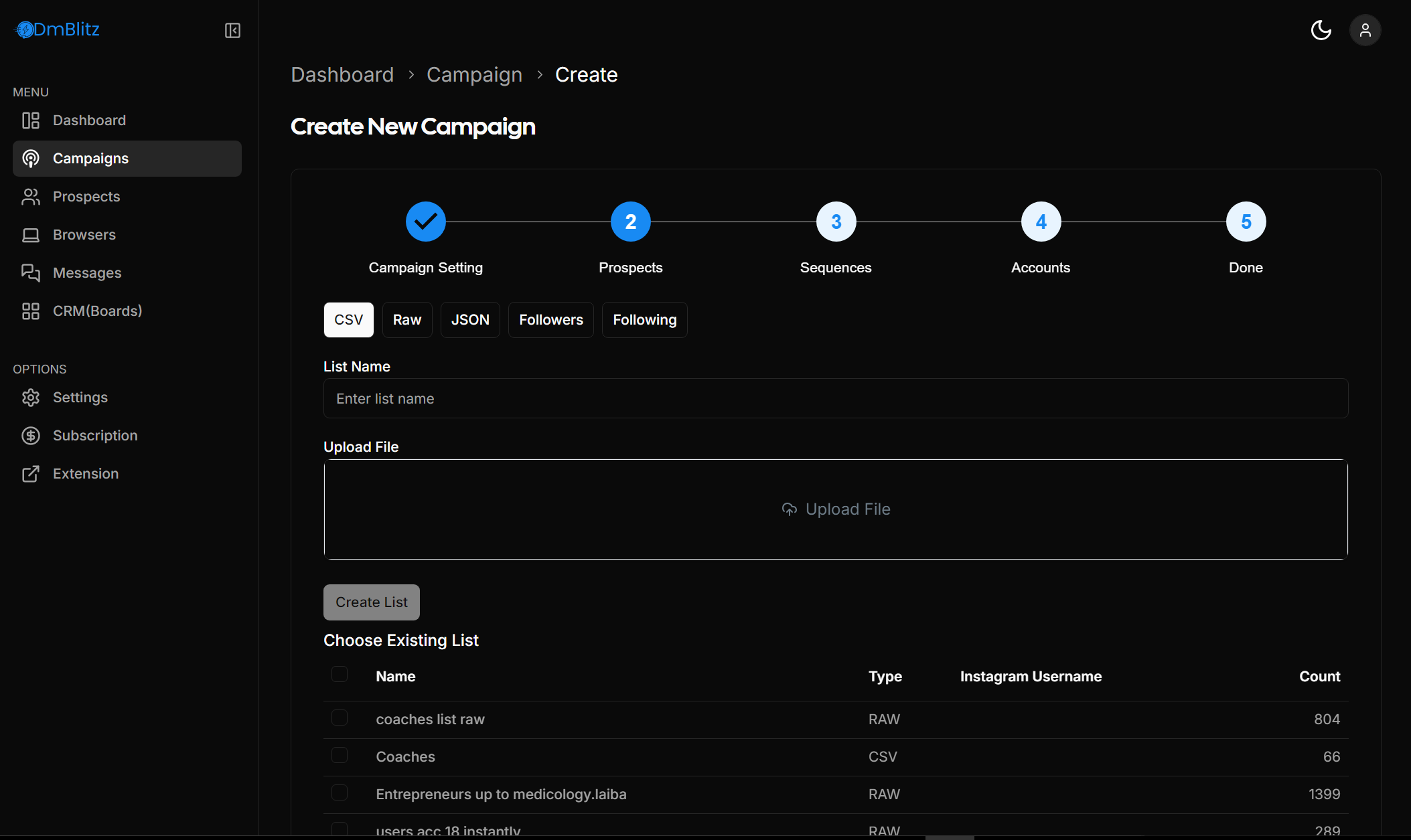Select step 3 Sequences circle
The height and width of the screenshot is (840, 1411).
point(836,222)
